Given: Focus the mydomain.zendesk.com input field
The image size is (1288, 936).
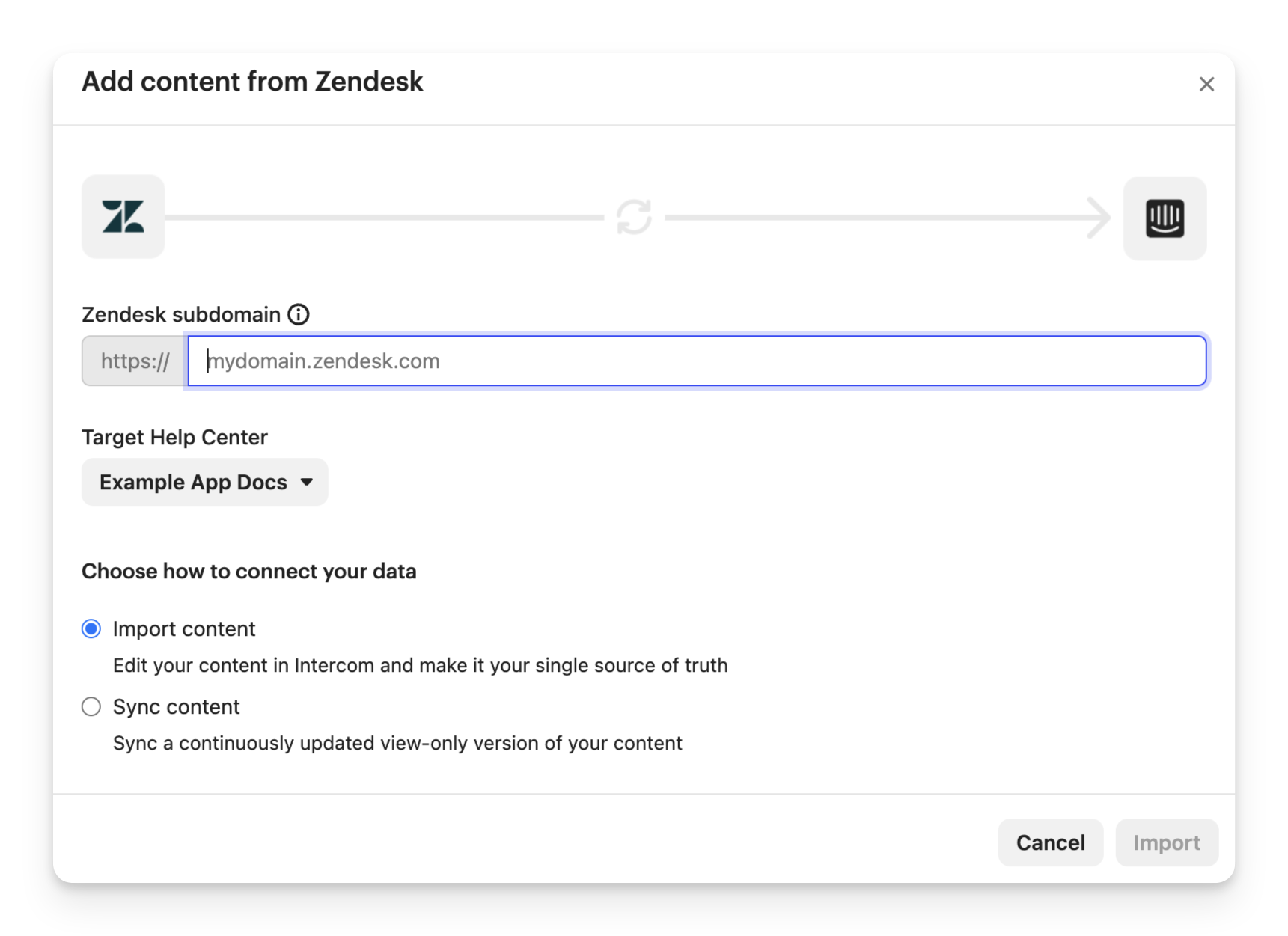Looking at the screenshot, I should 696,361.
